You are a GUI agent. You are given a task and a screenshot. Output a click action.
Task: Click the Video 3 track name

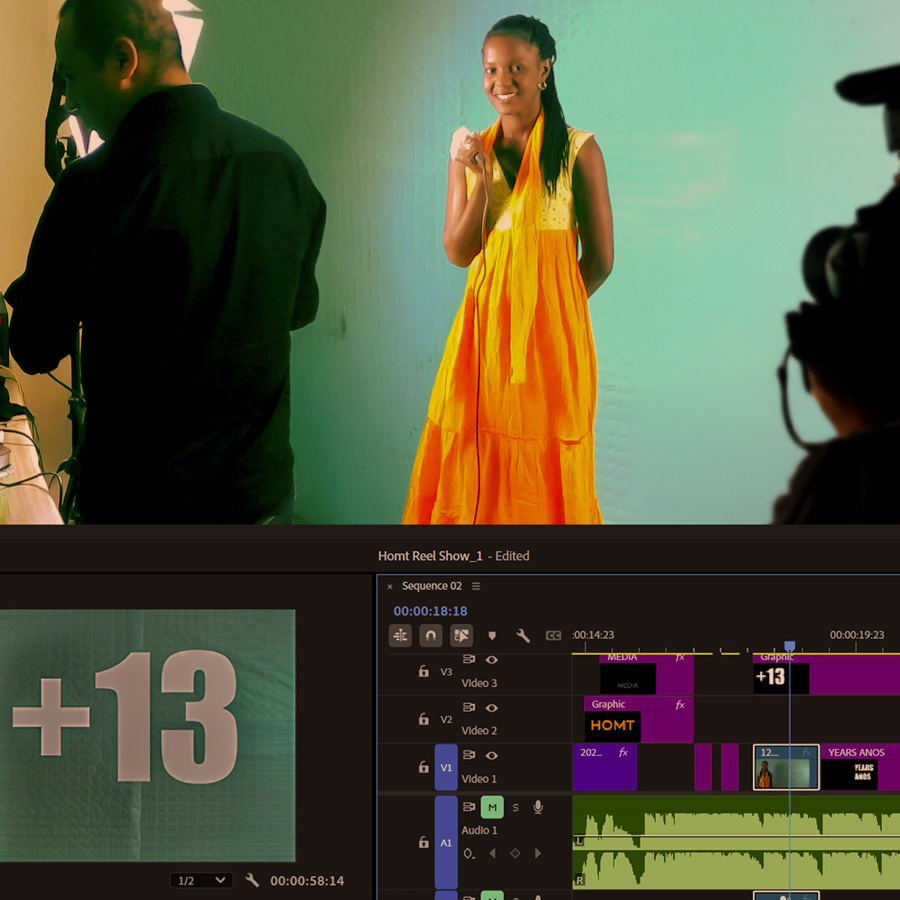[x=479, y=683]
